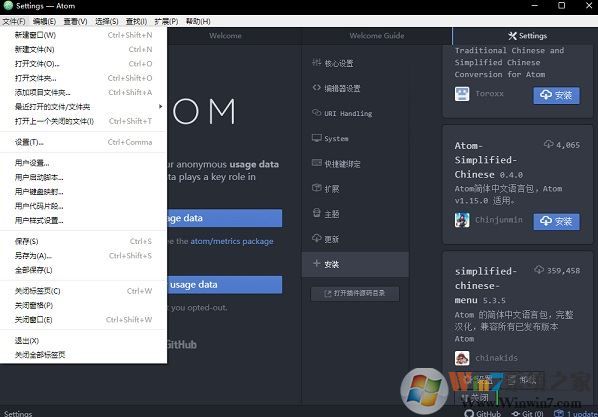Select the 安装 plus install section
Viewport: 598px width, 417px height.
[x=355, y=264]
